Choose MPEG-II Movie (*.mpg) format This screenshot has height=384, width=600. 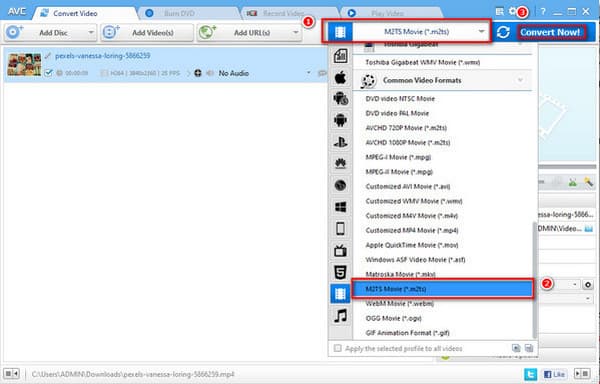[x=399, y=172]
